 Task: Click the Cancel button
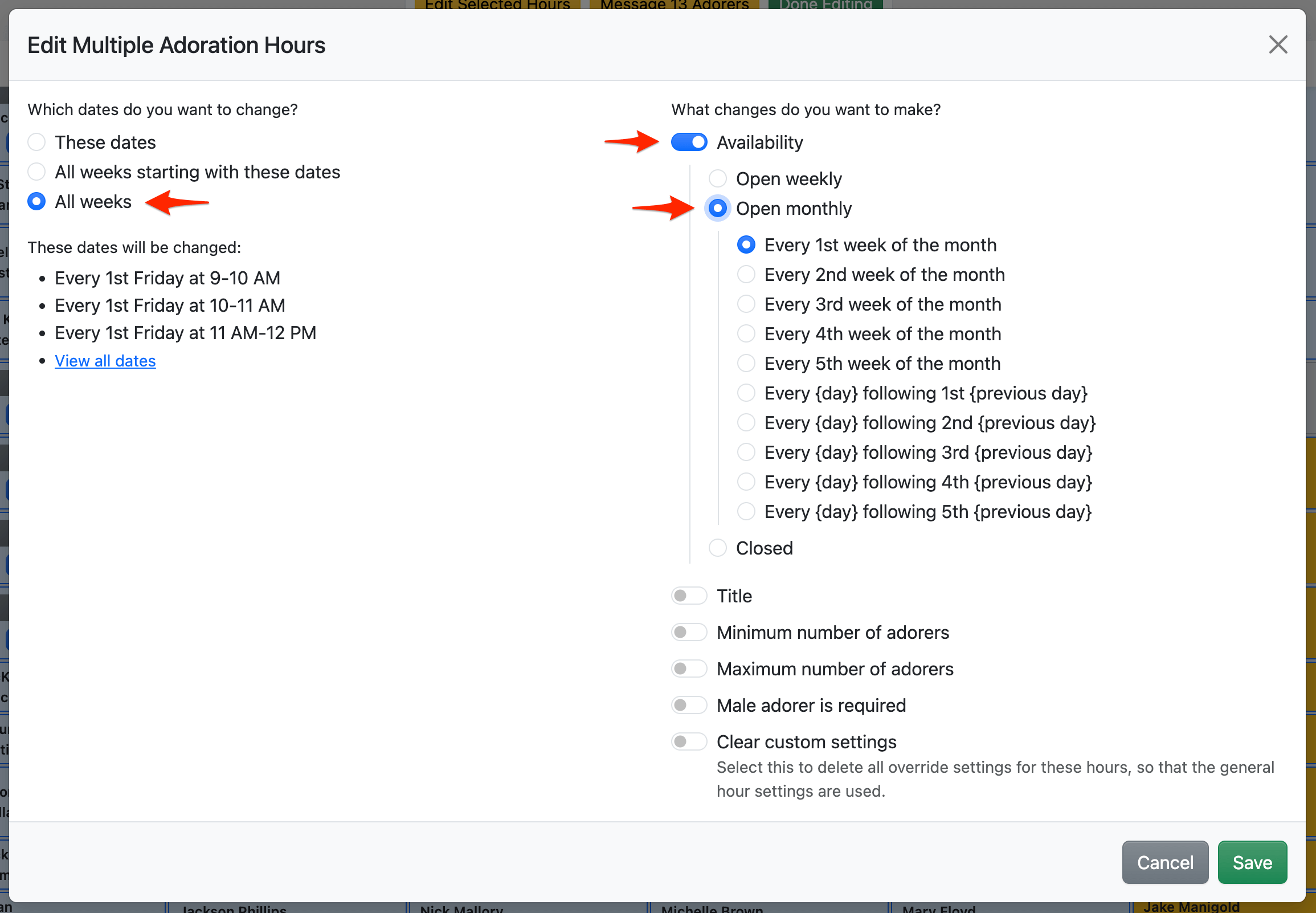[x=1164, y=862]
